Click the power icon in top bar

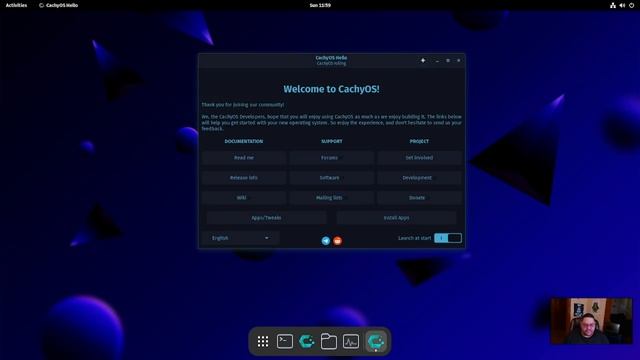632,5
